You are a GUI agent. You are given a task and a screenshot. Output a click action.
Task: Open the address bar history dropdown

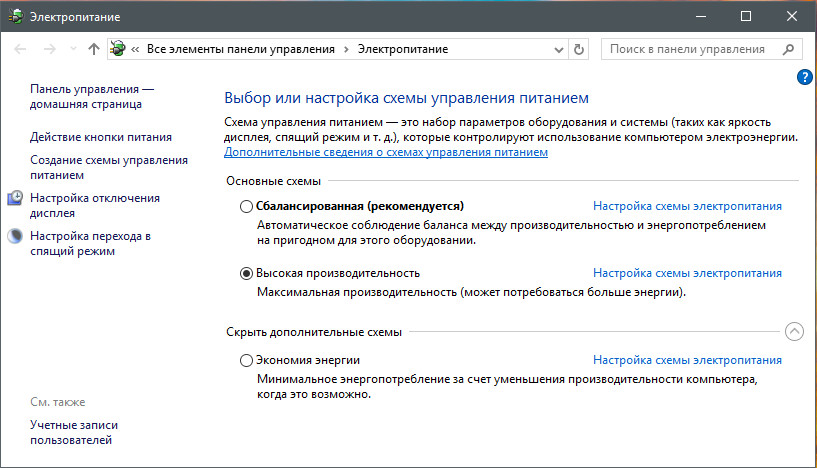[x=558, y=49]
